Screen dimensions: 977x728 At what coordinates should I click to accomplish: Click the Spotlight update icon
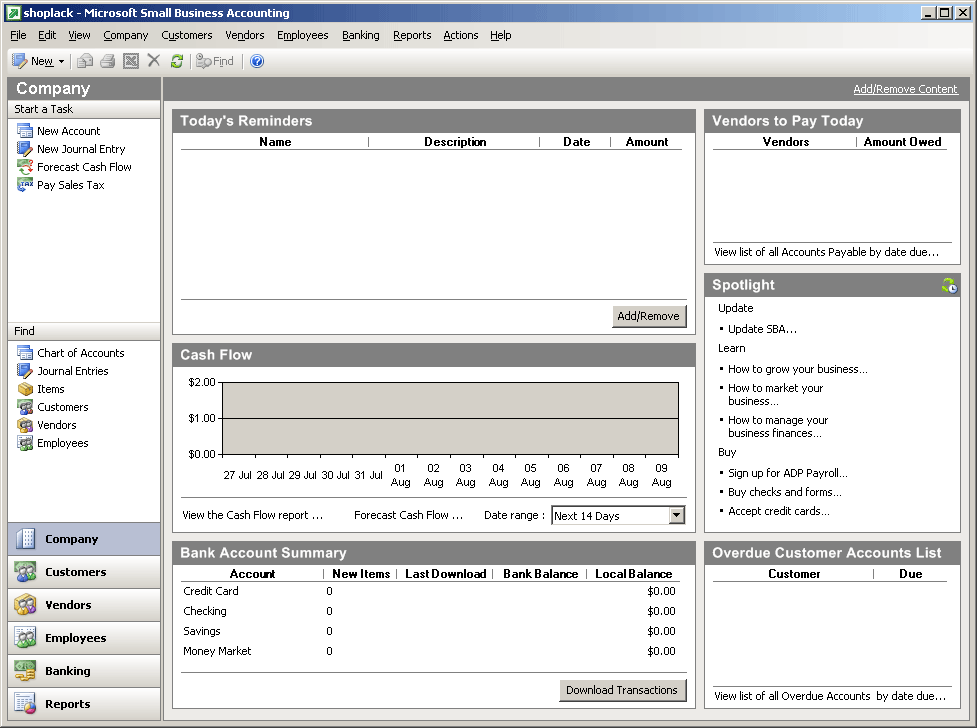pyautogui.click(x=949, y=285)
